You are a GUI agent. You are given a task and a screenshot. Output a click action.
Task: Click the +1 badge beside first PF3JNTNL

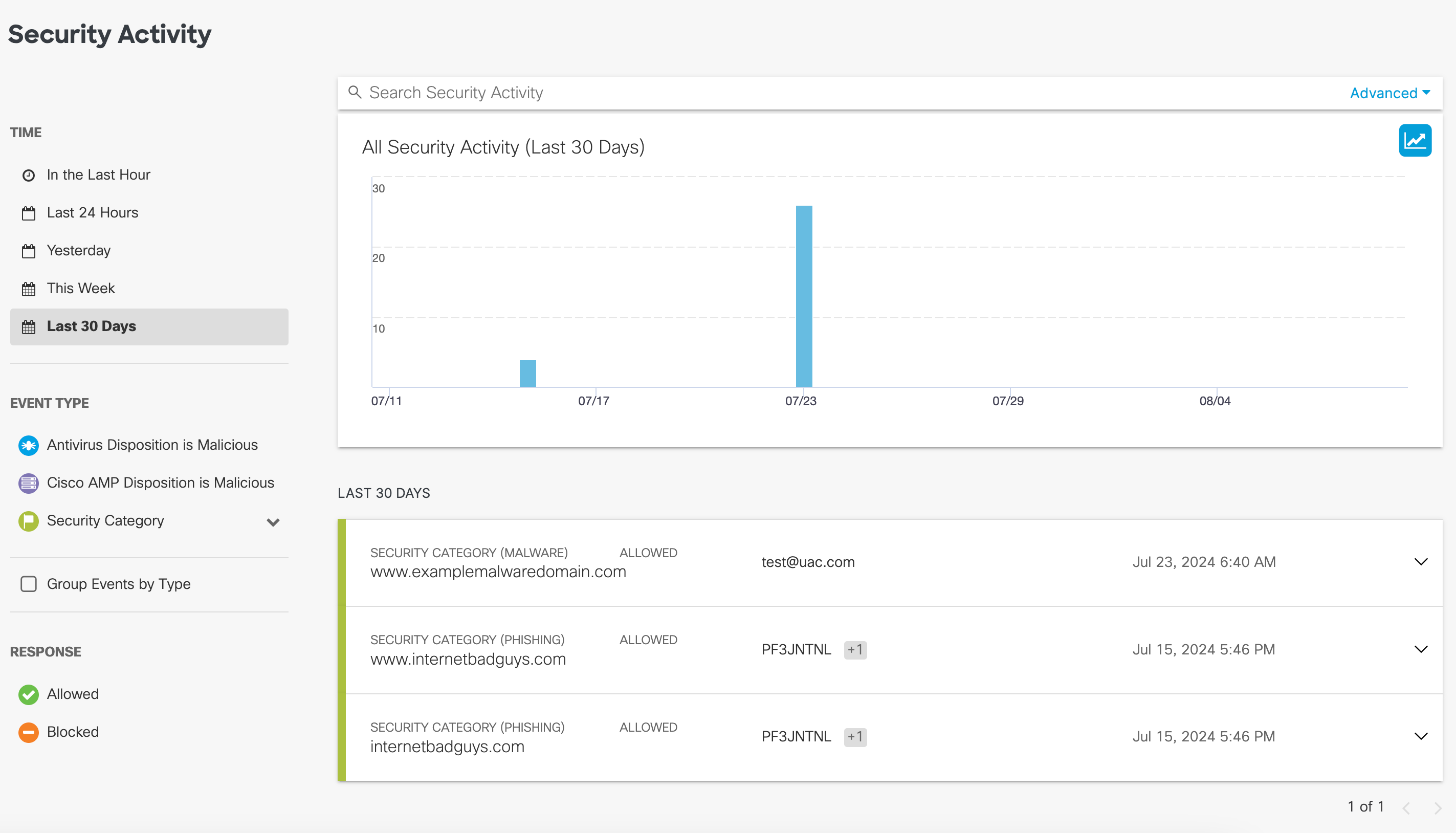(855, 649)
